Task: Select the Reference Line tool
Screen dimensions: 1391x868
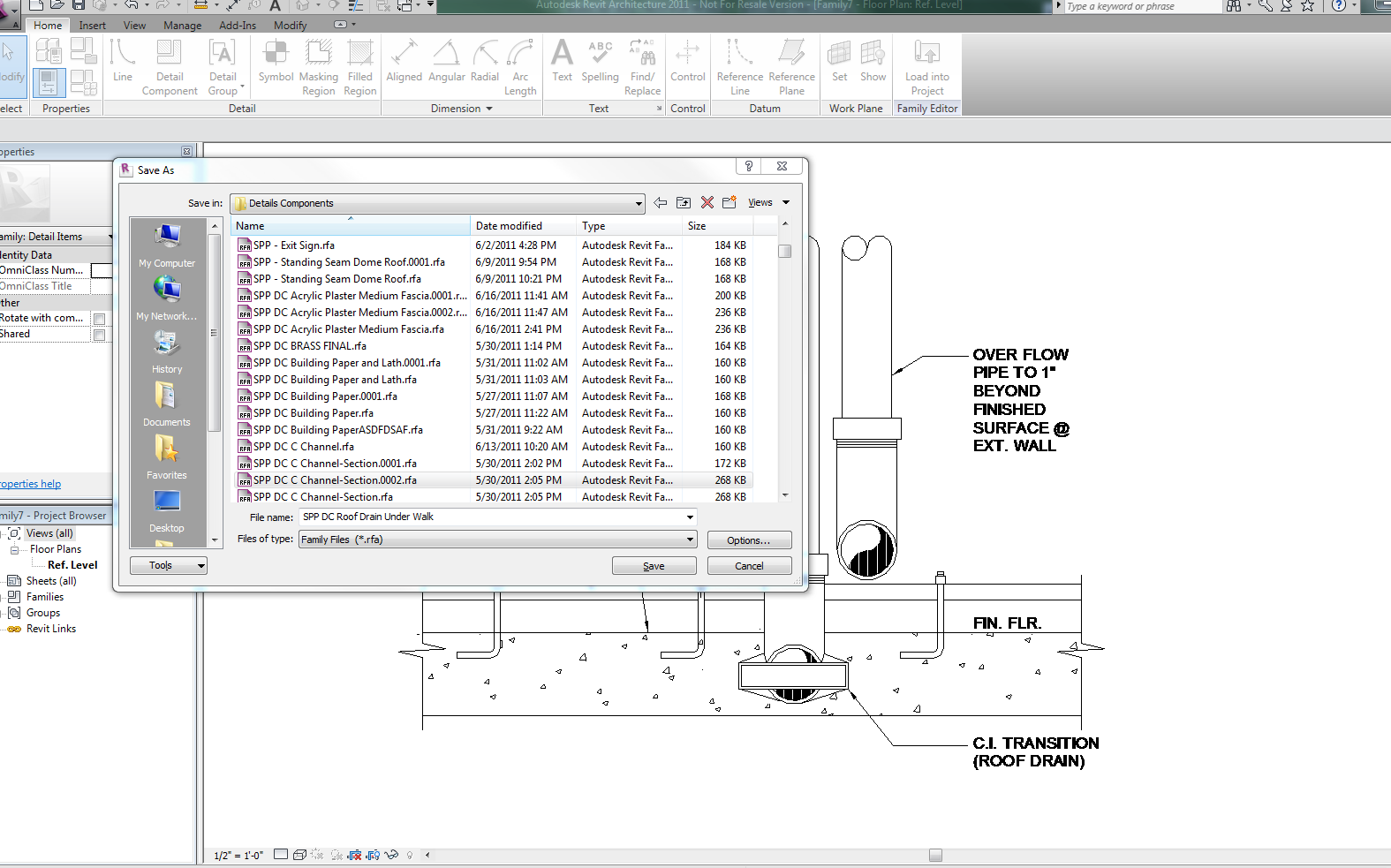Action: tap(739, 66)
